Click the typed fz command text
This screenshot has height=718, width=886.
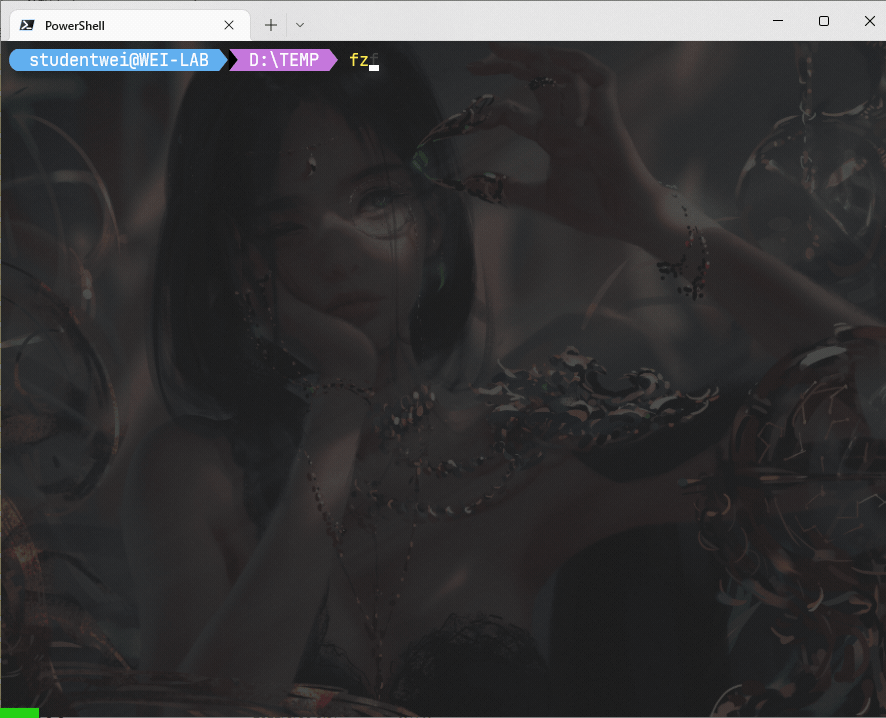click(x=359, y=60)
